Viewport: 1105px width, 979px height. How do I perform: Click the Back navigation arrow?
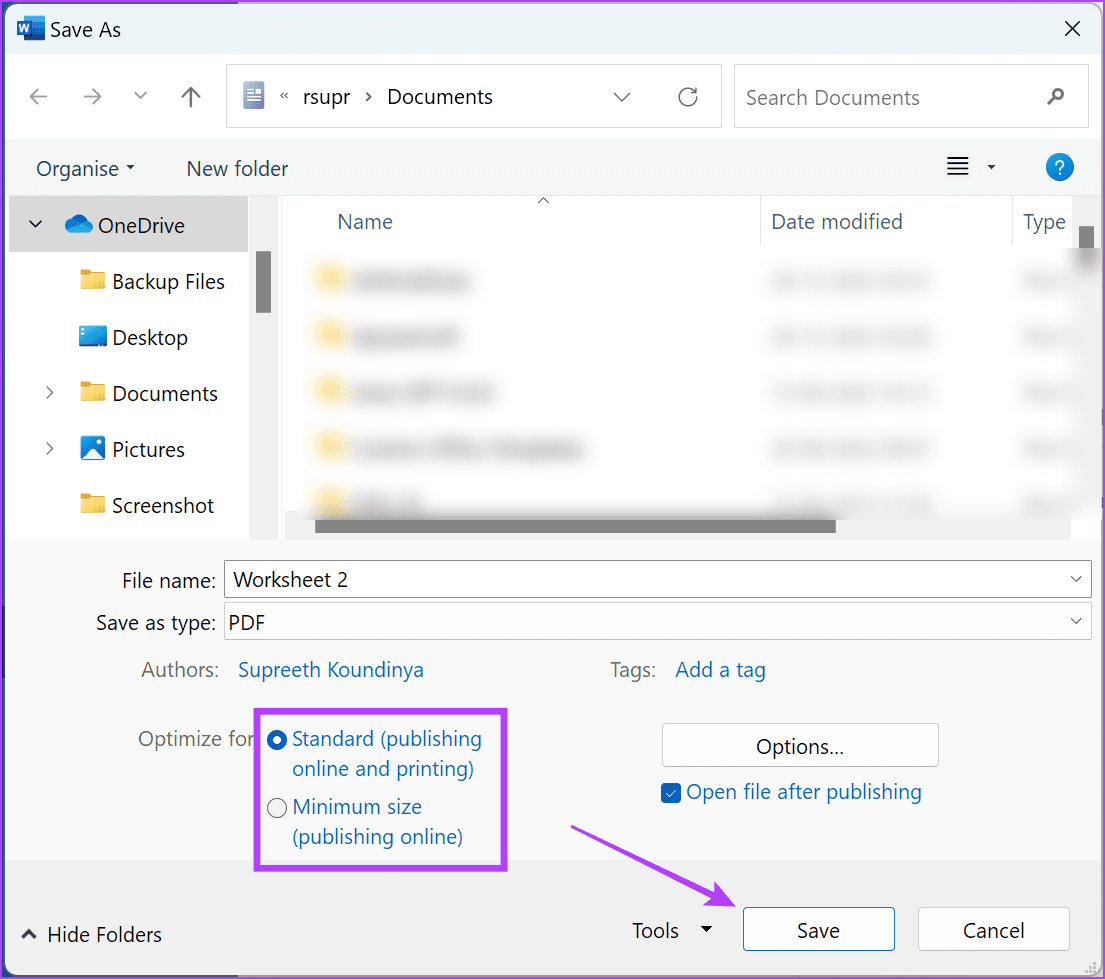coord(38,96)
